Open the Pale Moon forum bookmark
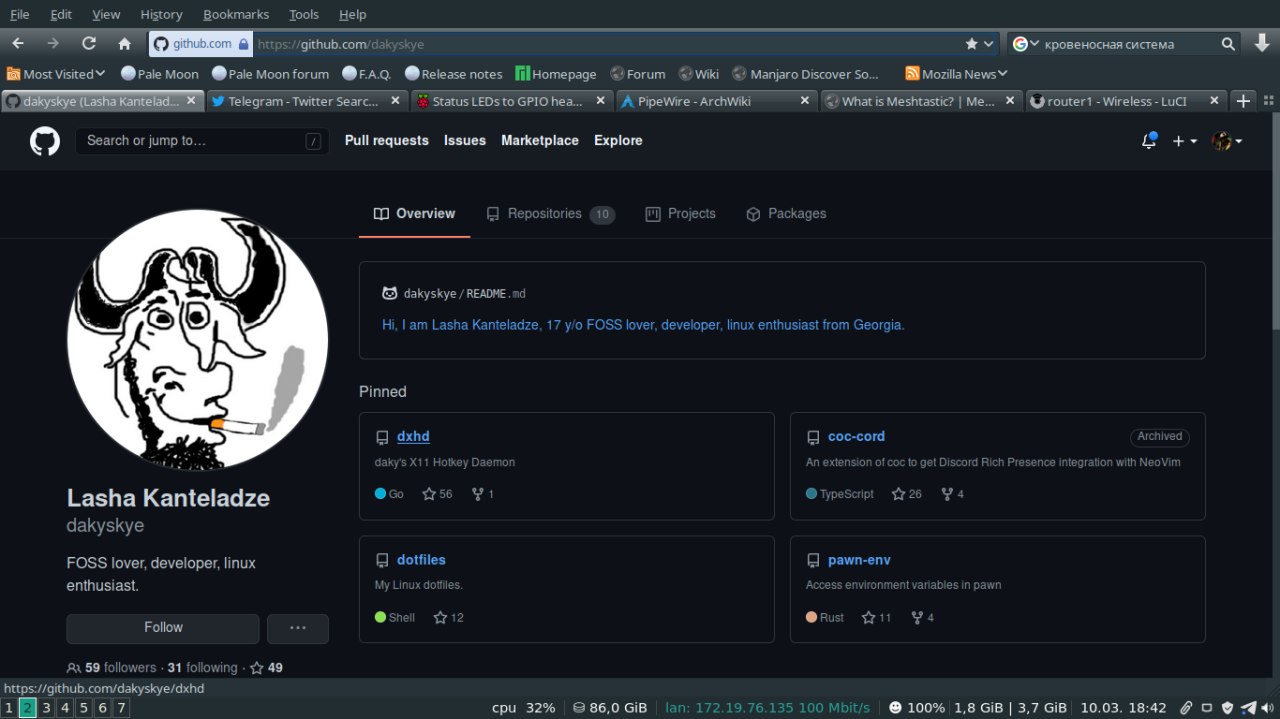The image size is (1280, 719). coord(269,74)
